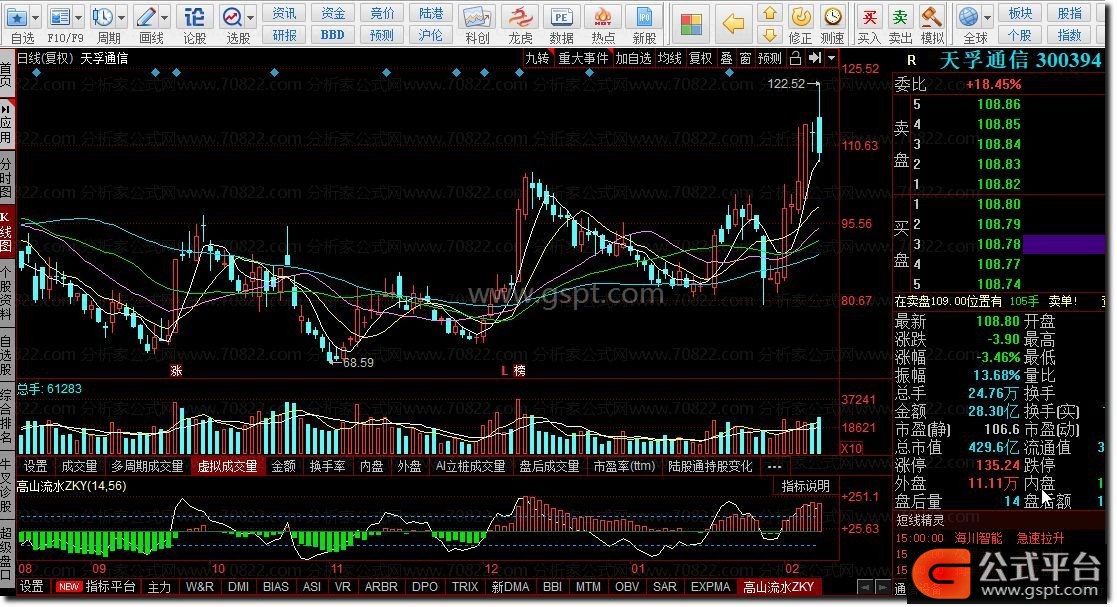Image resolution: width=1117 pixels, height=607 pixels.
Task: Click the 周期 period clock icon
Action: (103, 16)
